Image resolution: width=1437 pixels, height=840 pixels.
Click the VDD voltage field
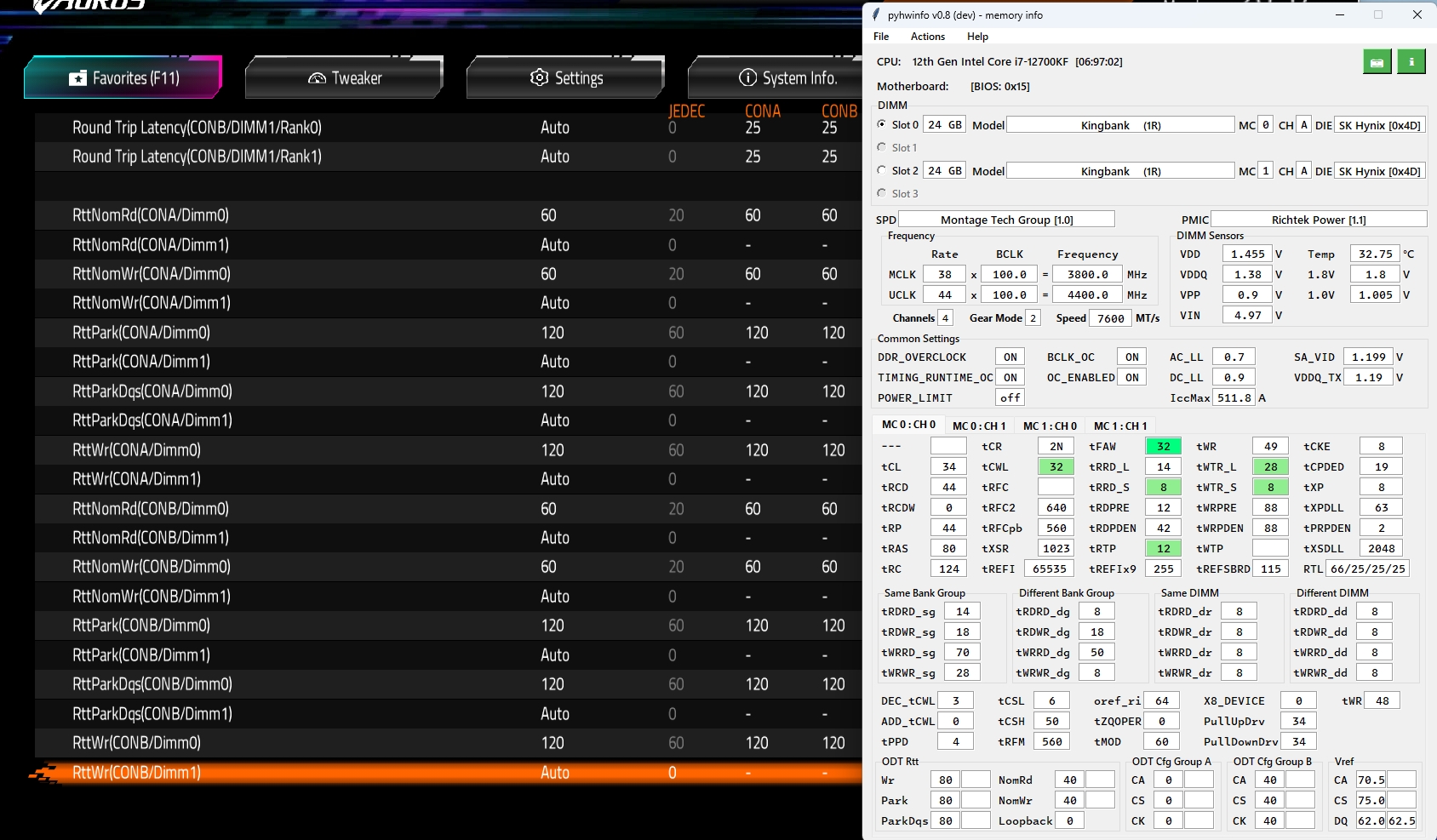pos(1247,254)
